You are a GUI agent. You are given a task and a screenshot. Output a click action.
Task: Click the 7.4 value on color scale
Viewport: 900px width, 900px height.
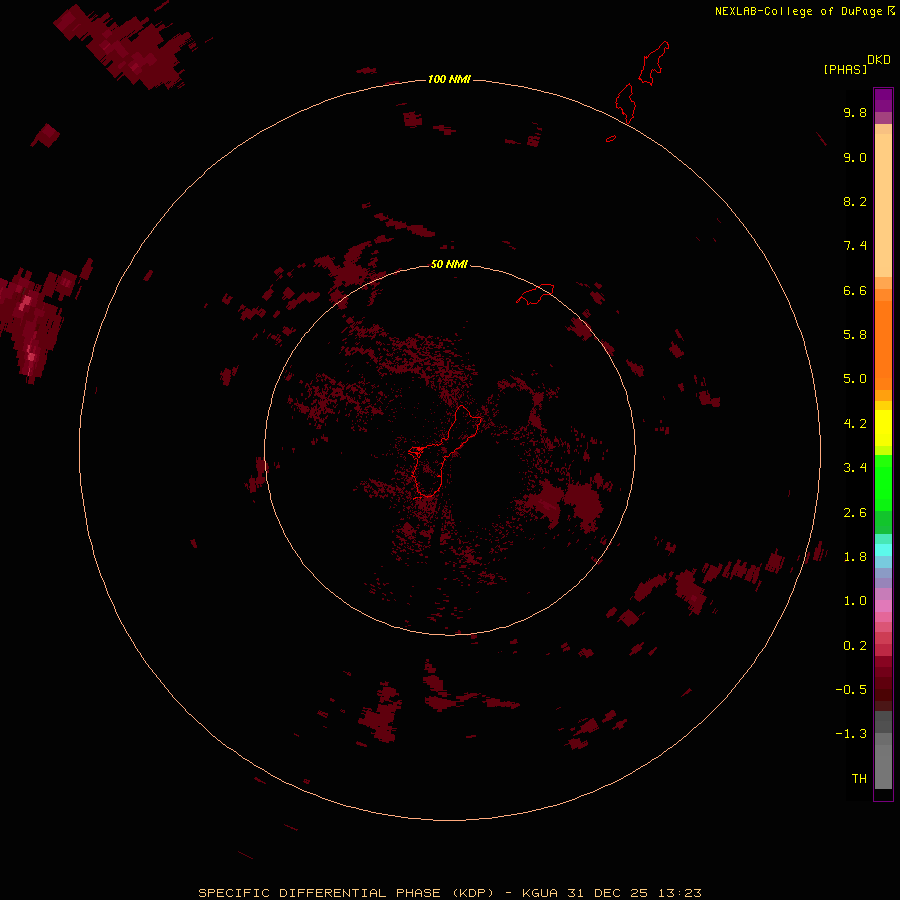tap(855, 246)
